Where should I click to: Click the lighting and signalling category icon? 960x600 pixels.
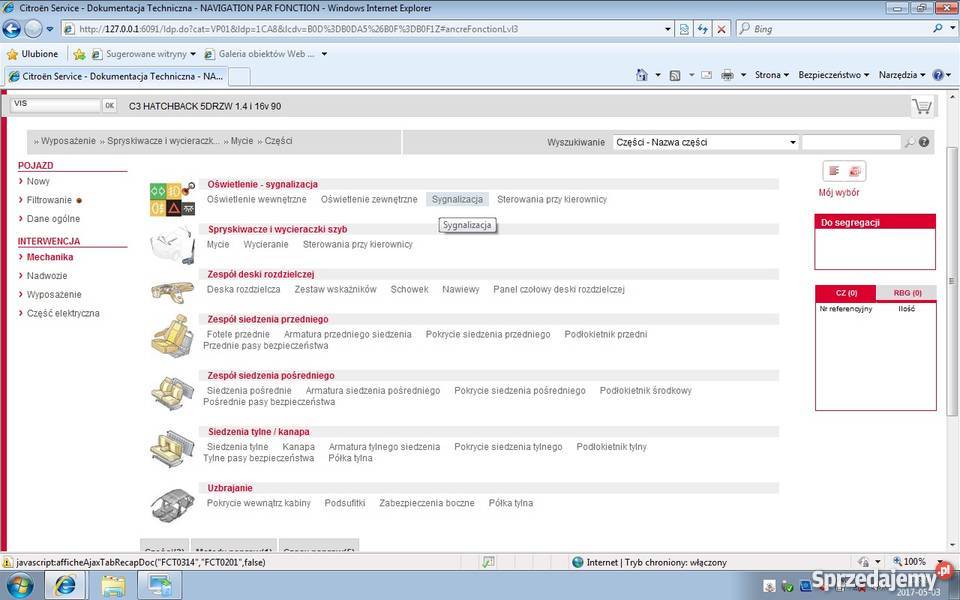(x=171, y=198)
